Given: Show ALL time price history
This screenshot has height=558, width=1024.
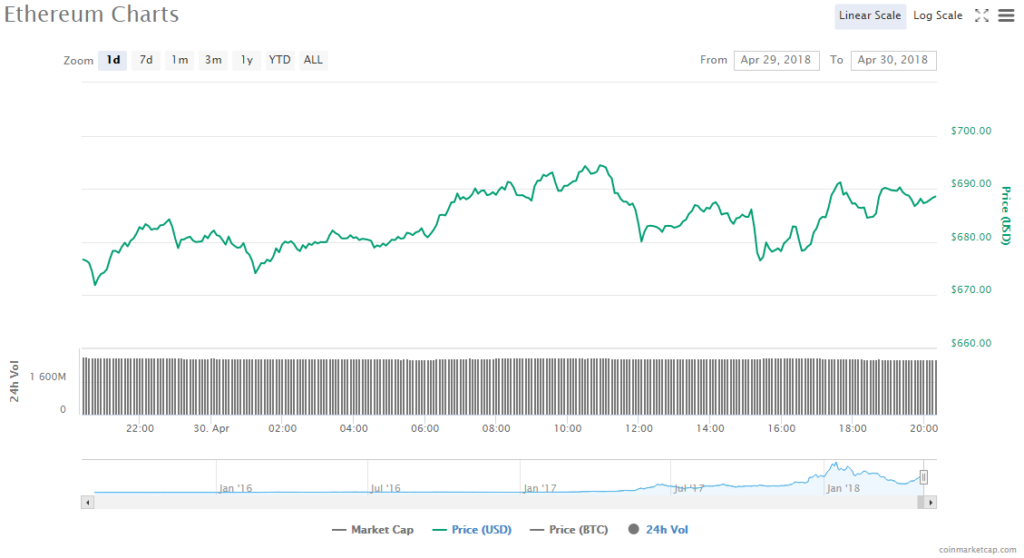Looking at the screenshot, I should [x=313, y=60].
